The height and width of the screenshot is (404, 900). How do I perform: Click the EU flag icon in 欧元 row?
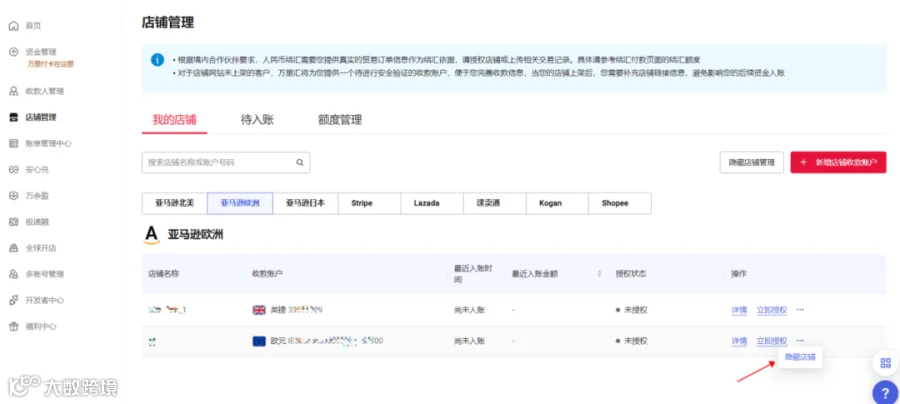pyautogui.click(x=259, y=341)
